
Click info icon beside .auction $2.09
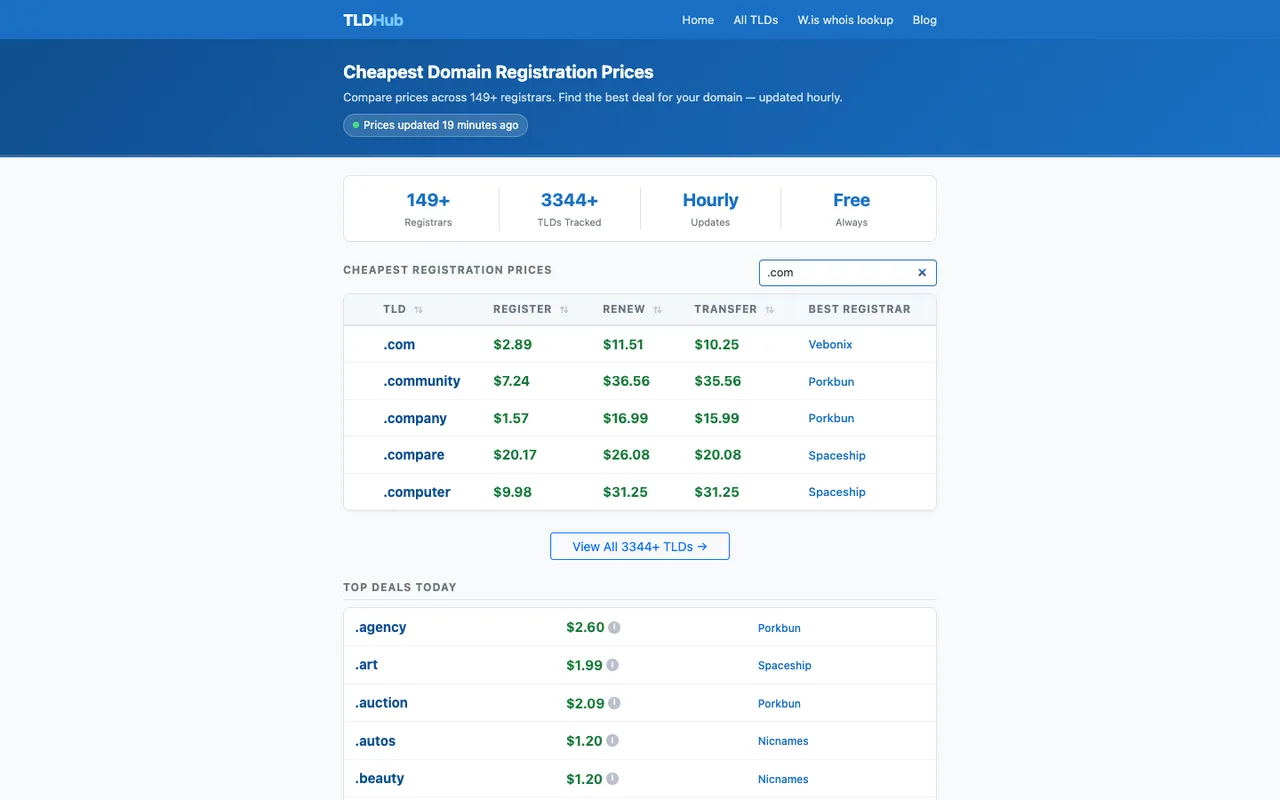614,703
